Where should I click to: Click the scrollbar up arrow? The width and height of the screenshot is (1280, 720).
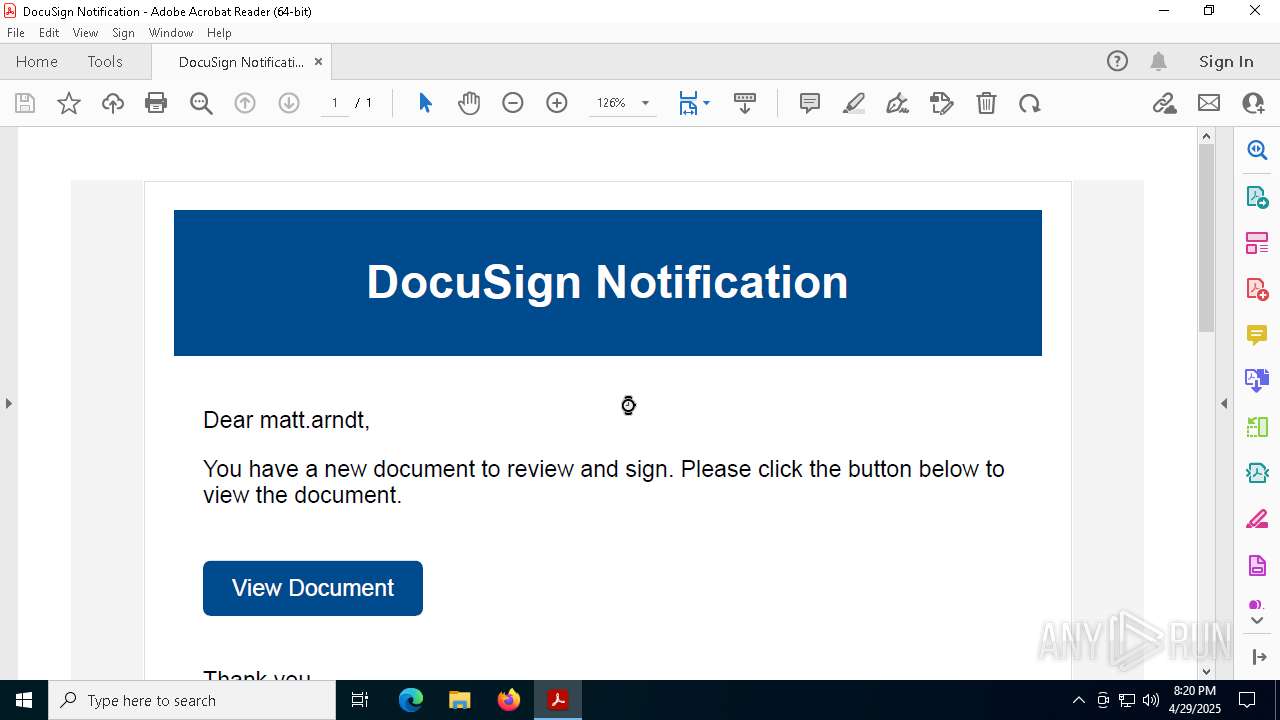tap(1206, 136)
